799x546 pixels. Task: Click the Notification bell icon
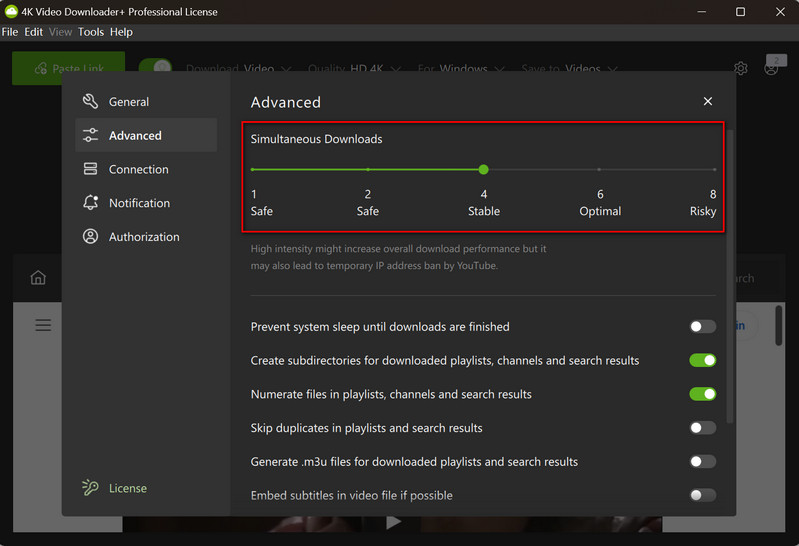tap(90, 202)
